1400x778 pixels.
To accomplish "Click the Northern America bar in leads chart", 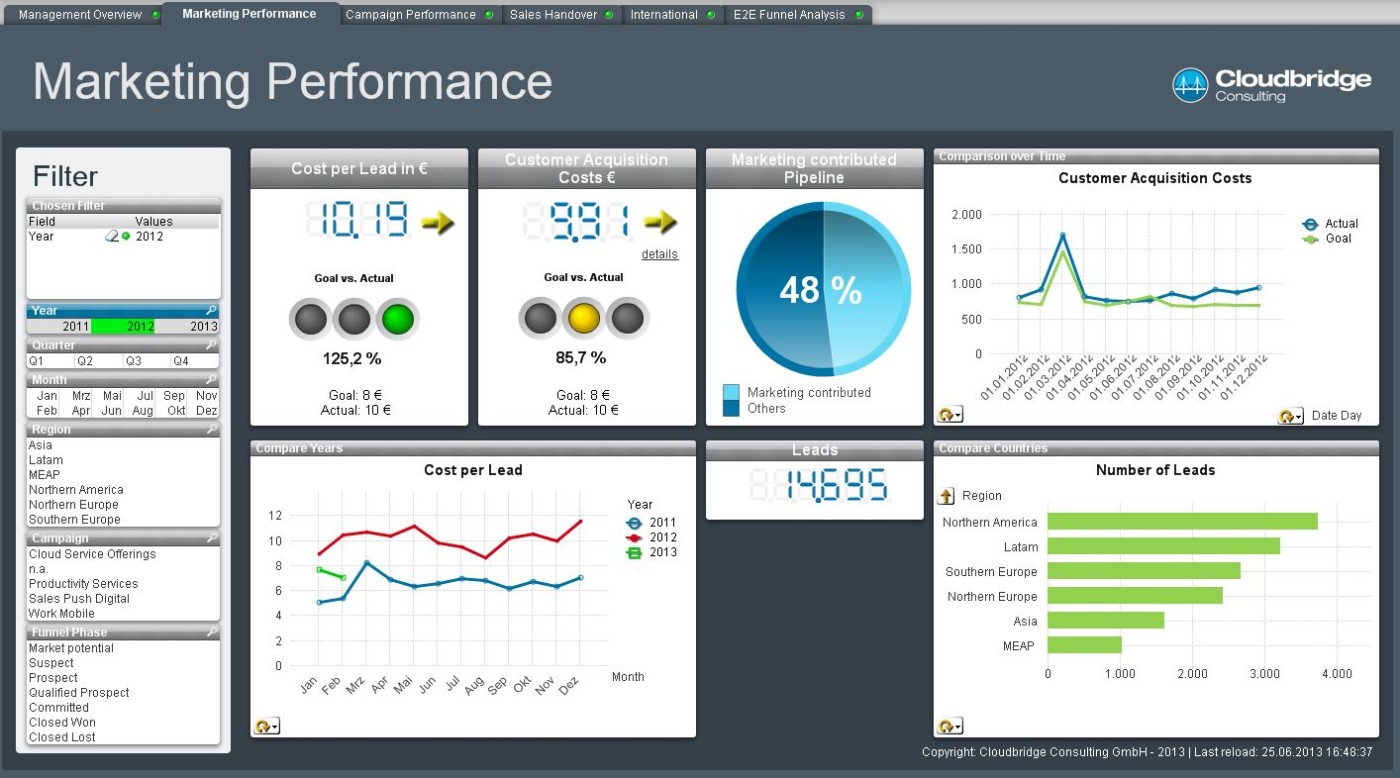I will tap(1182, 521).
